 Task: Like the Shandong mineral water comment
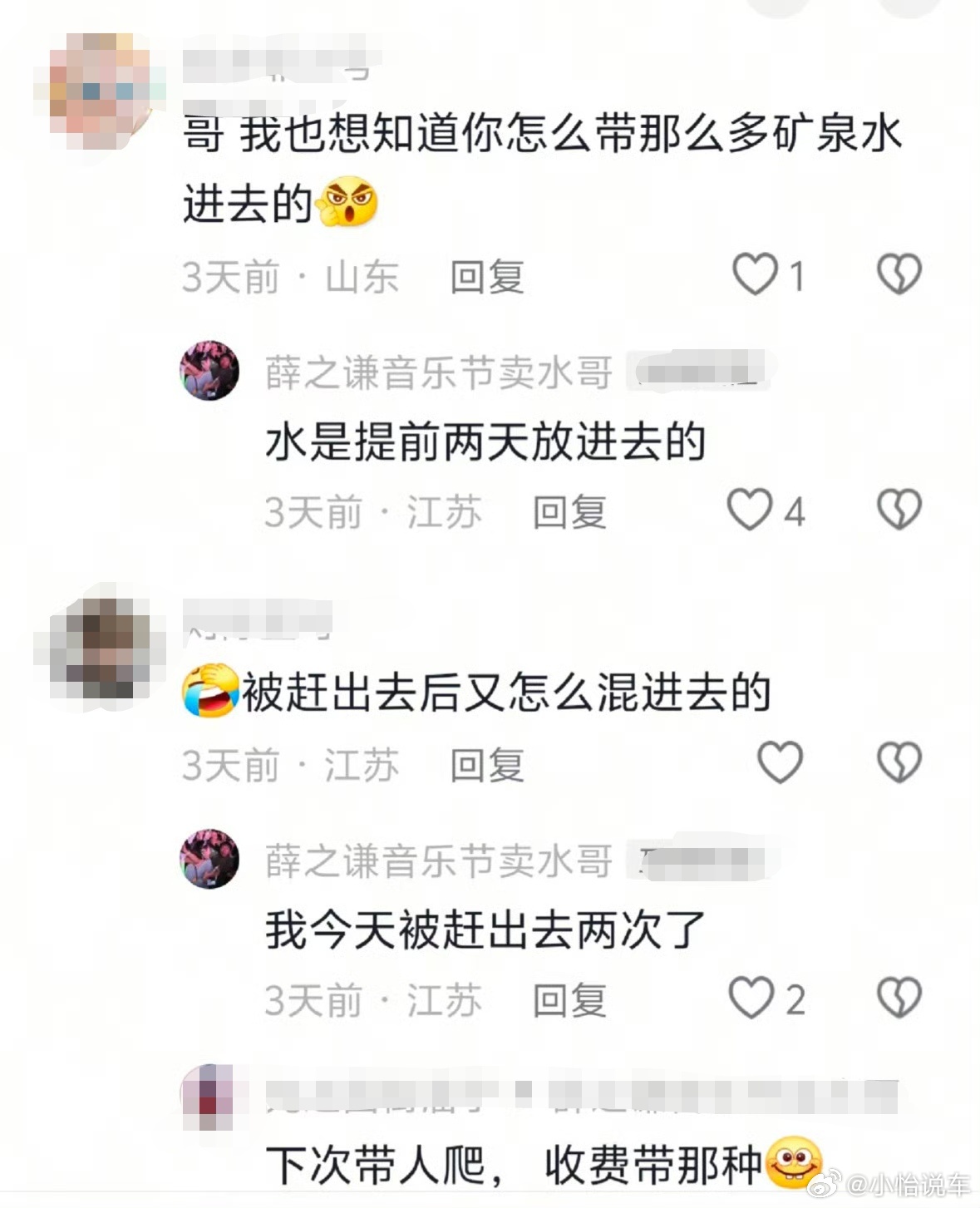[x=755, y=274]
